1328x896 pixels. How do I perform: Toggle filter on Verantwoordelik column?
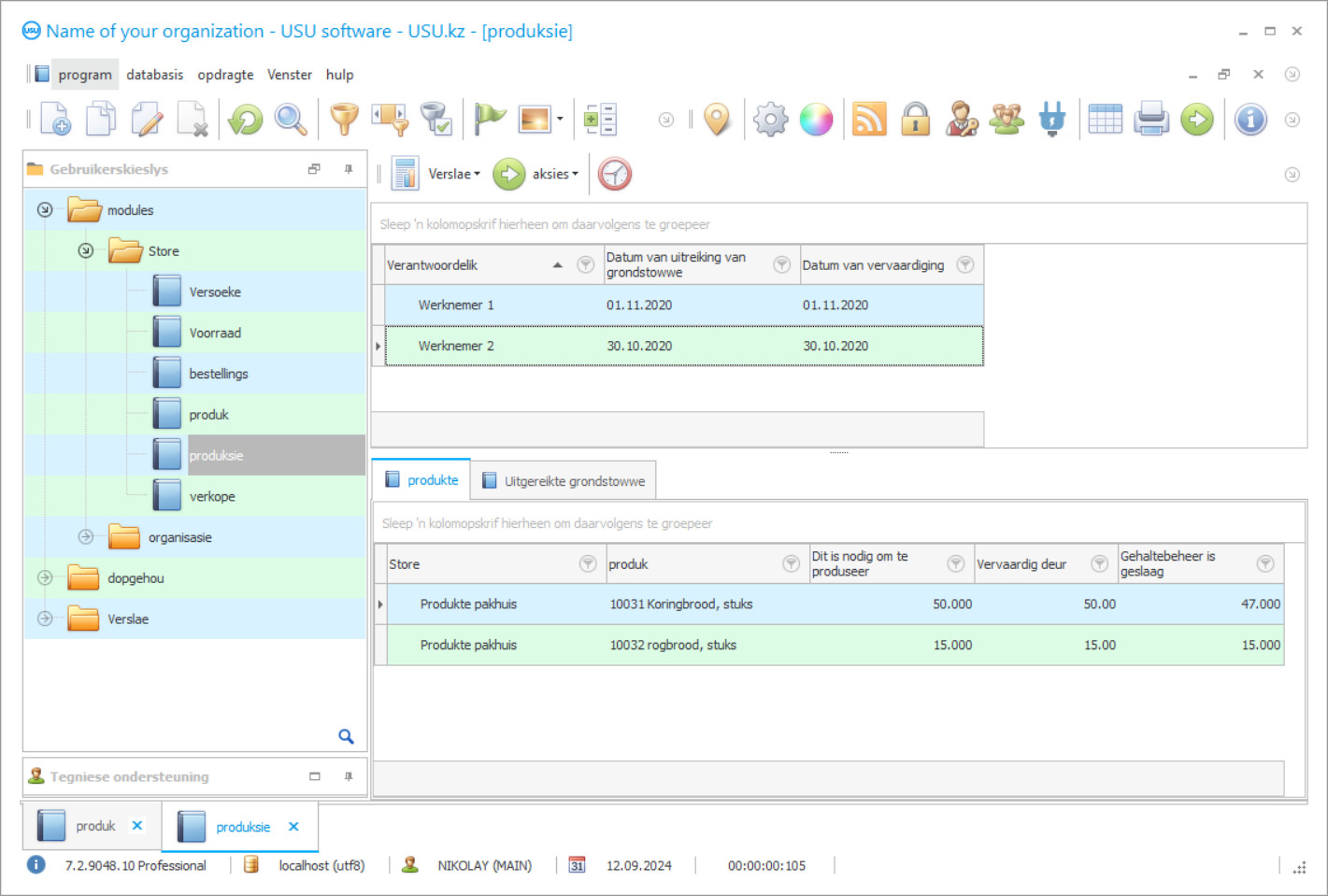(586, 265)
